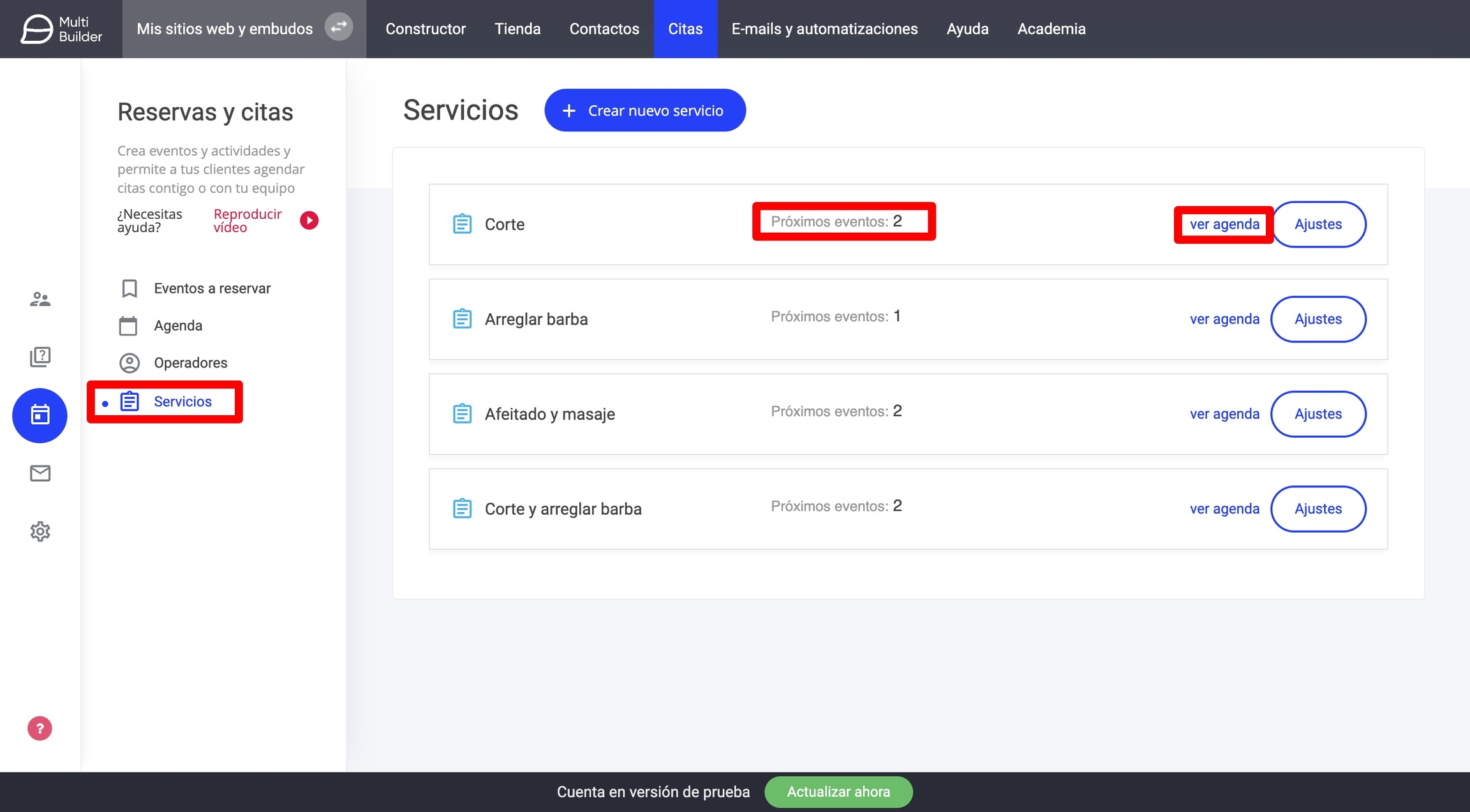Select Eventos a reservar in sidebar
Screen dimensions: 1470x812
click(x=212, y=288)
